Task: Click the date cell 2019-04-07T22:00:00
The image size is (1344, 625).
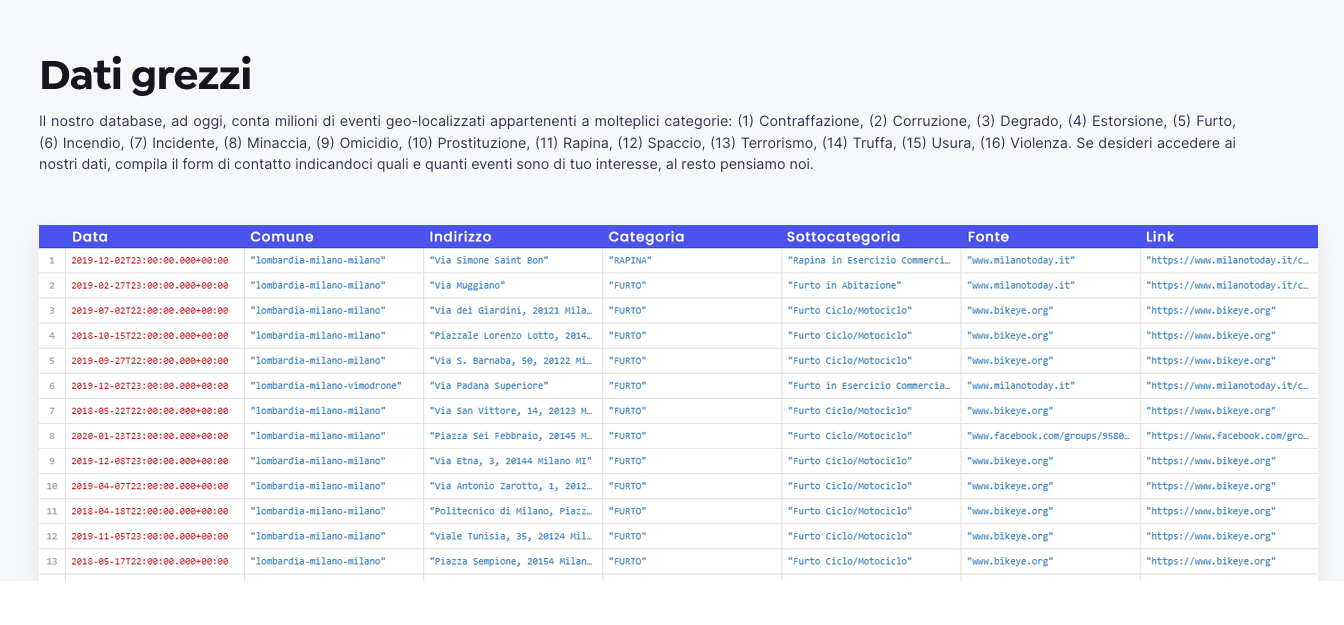Action: pos(155,486)
